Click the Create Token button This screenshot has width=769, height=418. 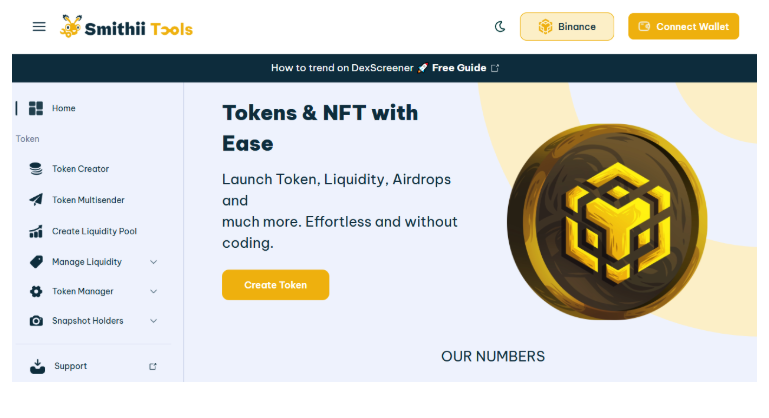tap(275, 285)
